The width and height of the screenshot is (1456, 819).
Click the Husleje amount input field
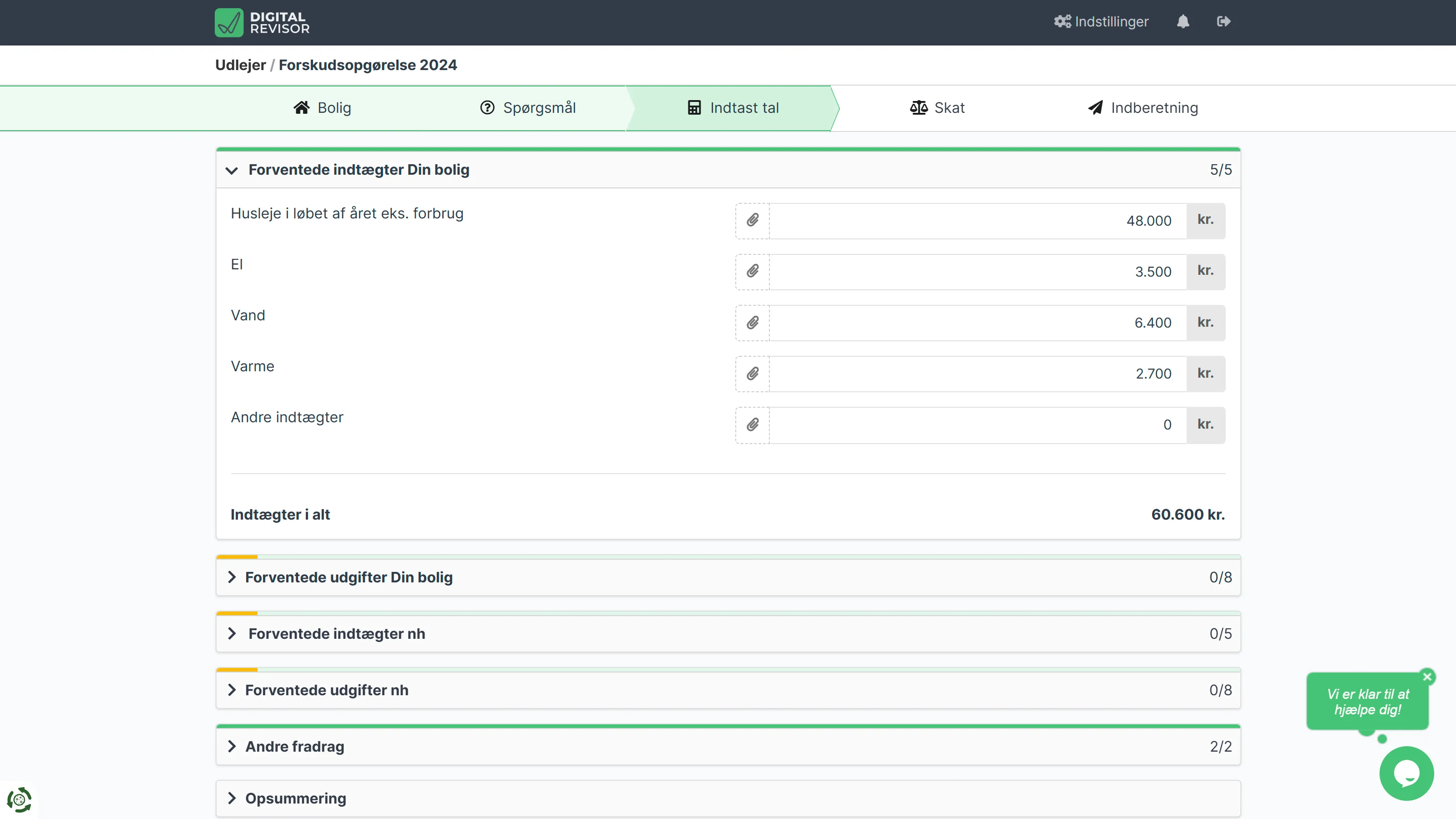click(977, 220)
